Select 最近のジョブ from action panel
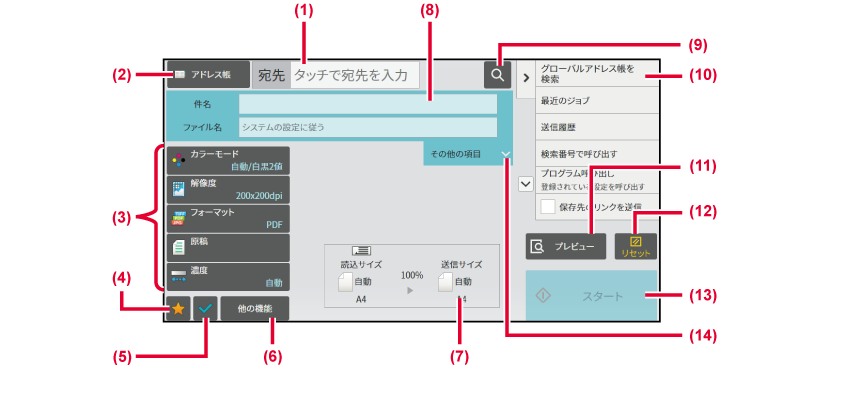This screenshot has width=842, height=399. tap(596, 100)
